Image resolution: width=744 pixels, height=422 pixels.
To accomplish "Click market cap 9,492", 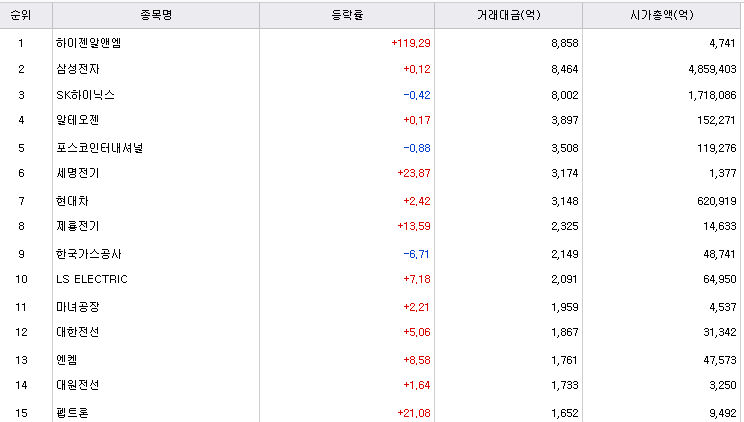I will click(x=723, y=413).
